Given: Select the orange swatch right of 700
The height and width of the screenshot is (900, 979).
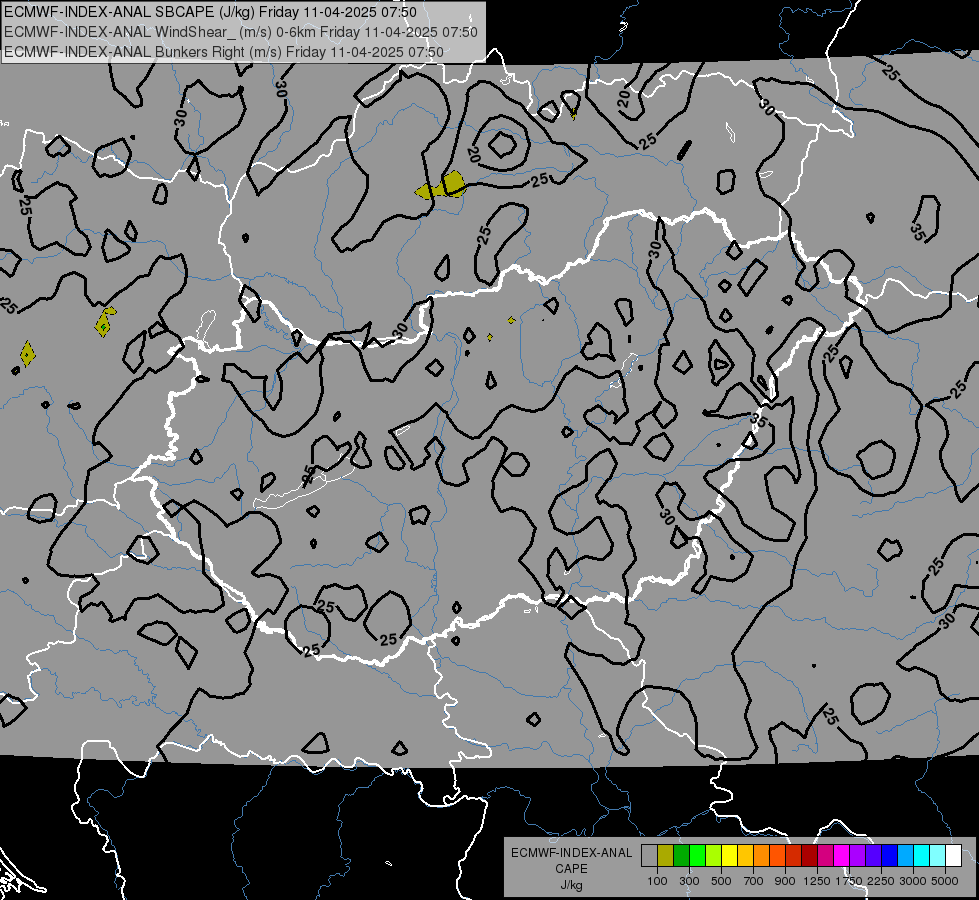Looking at the screenshot, I should pyautogui.click(x=762, y=856).
